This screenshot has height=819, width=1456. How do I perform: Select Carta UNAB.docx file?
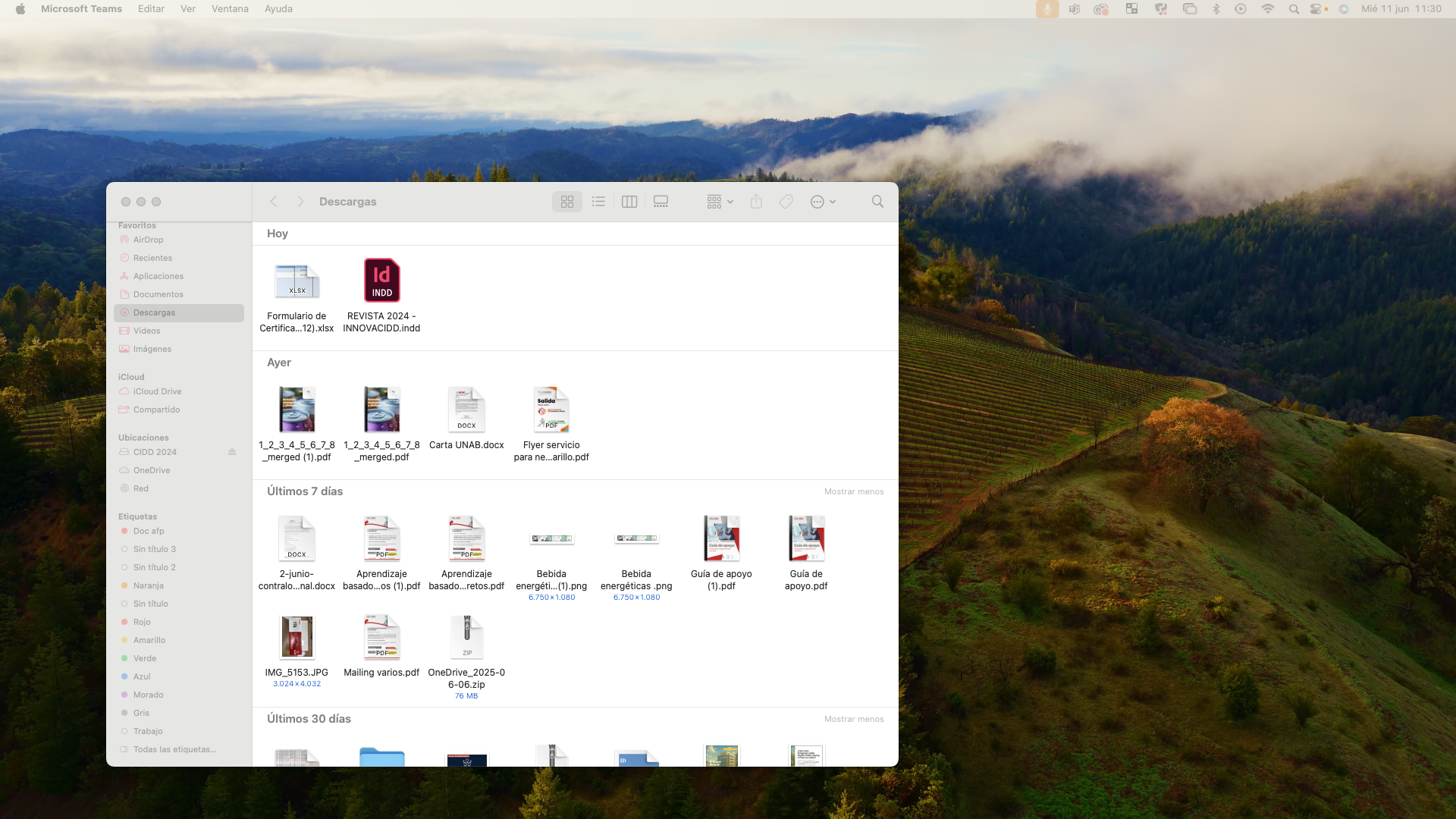coord(466,419)
